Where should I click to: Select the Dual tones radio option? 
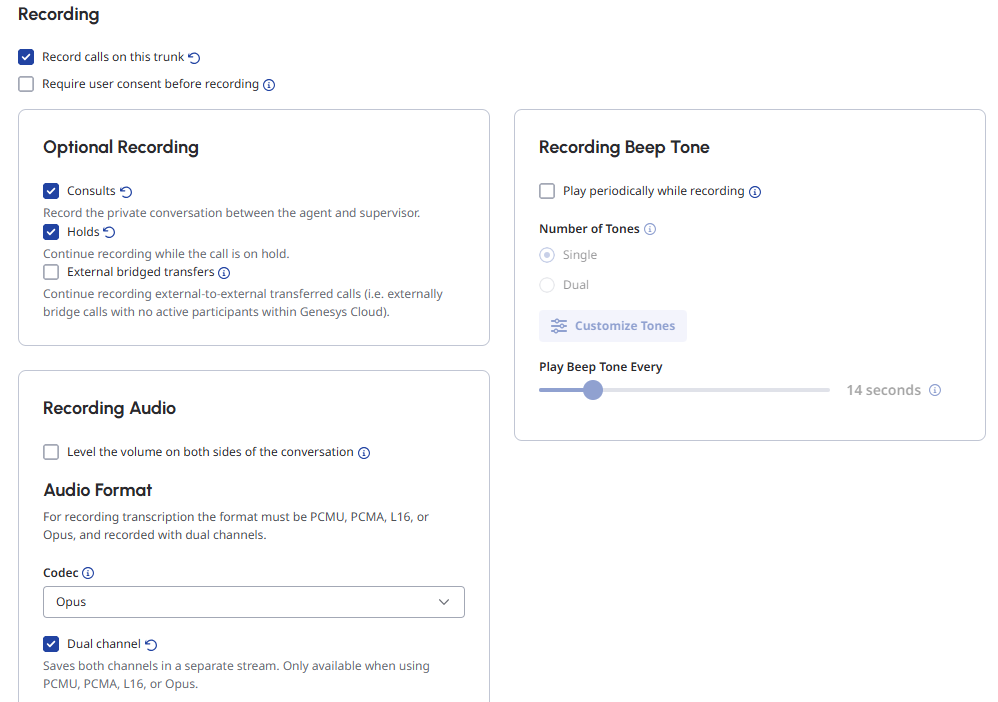pyautogui.click(x=547, y=285)
